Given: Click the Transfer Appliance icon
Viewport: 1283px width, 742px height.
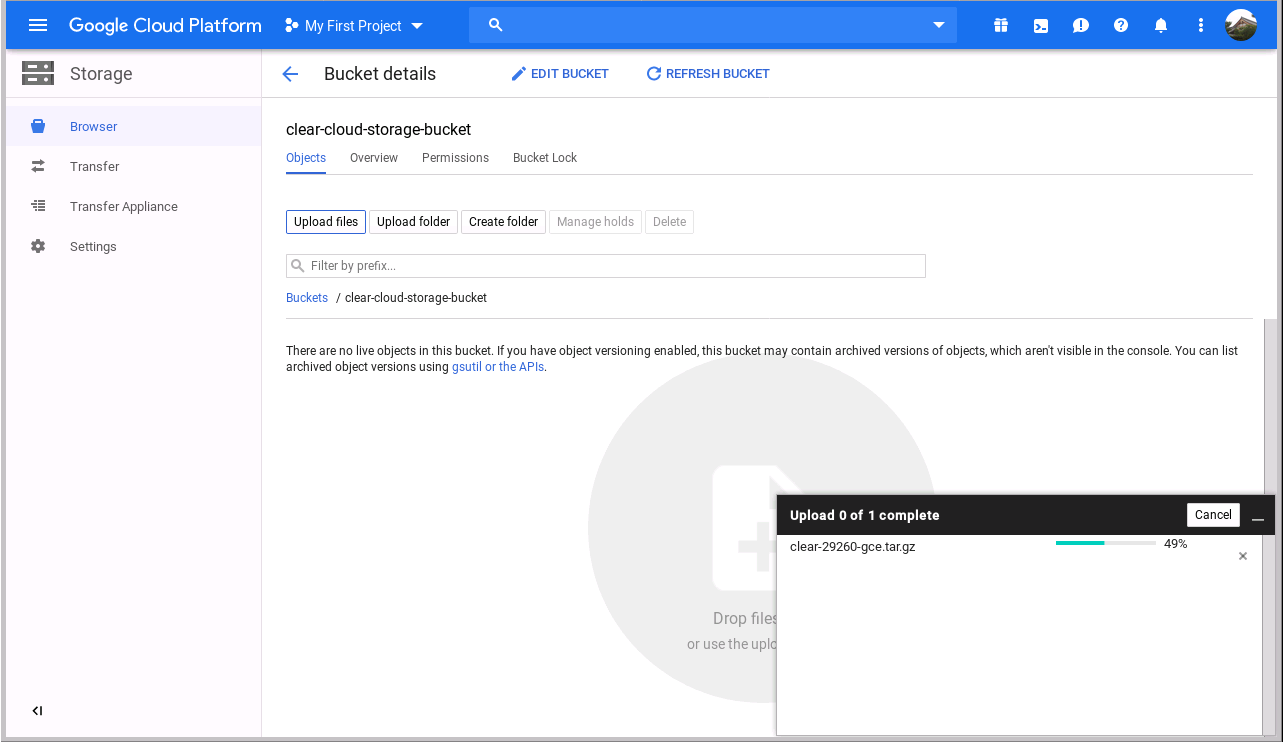Looking at the screenshot, I should (38, 207).
